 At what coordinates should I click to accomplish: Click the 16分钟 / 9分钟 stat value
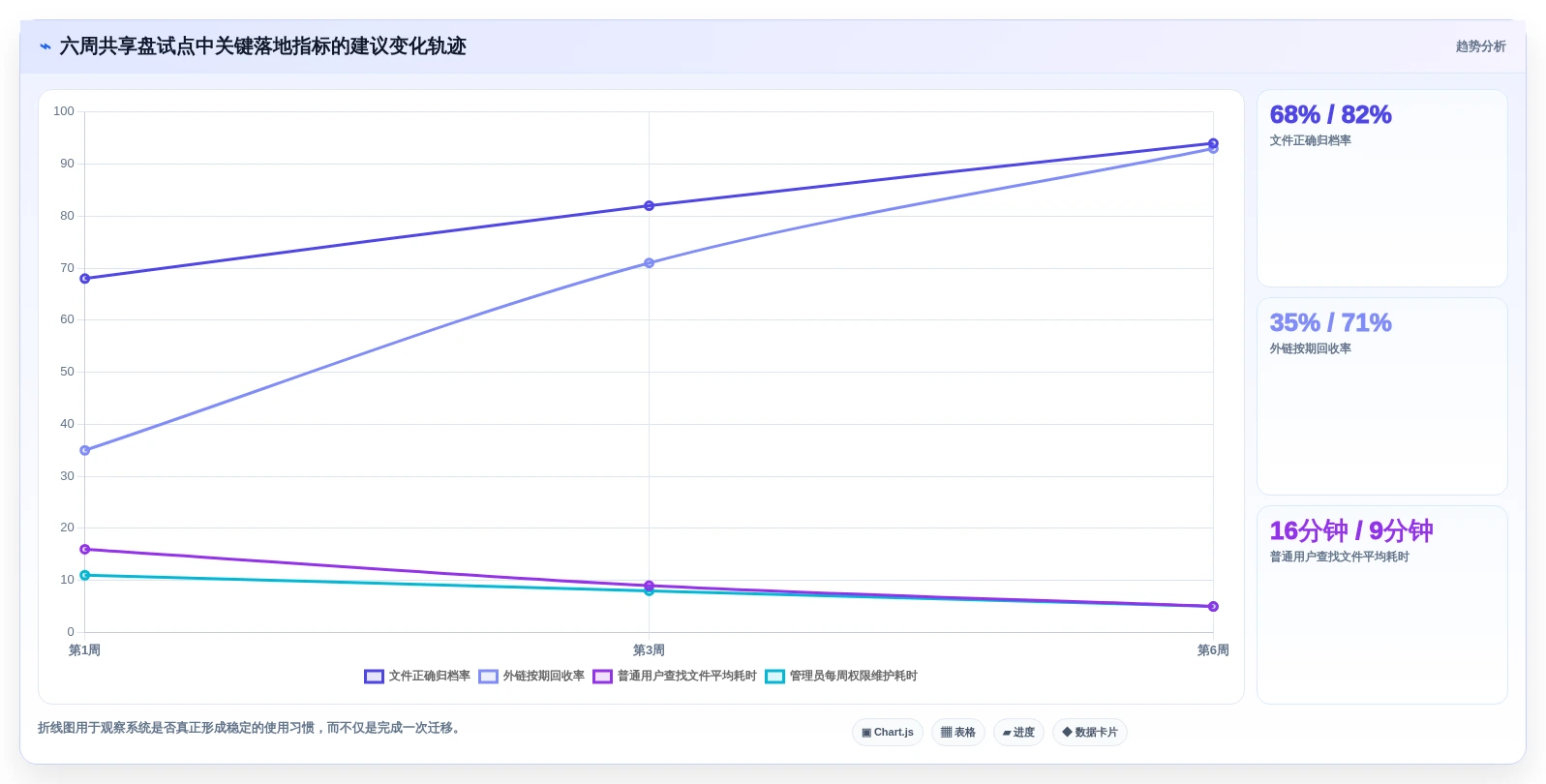point(1351,531)
